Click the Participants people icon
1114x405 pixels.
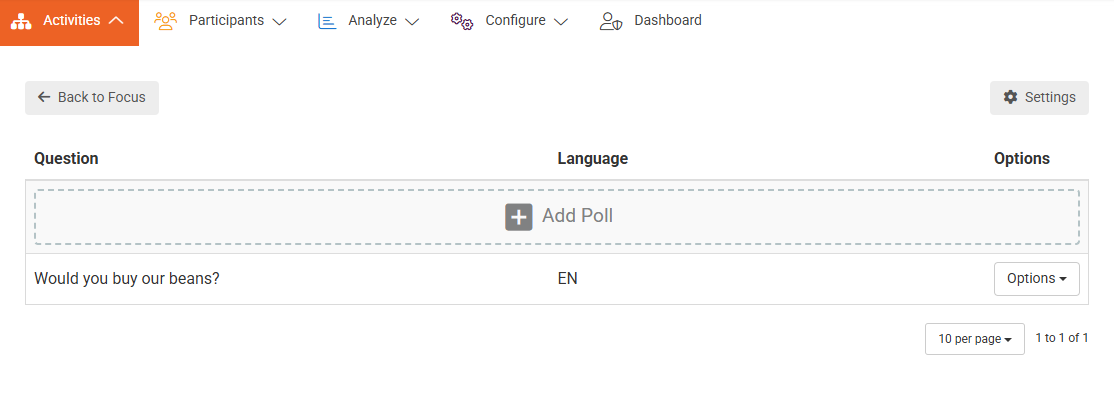point(166,20)
